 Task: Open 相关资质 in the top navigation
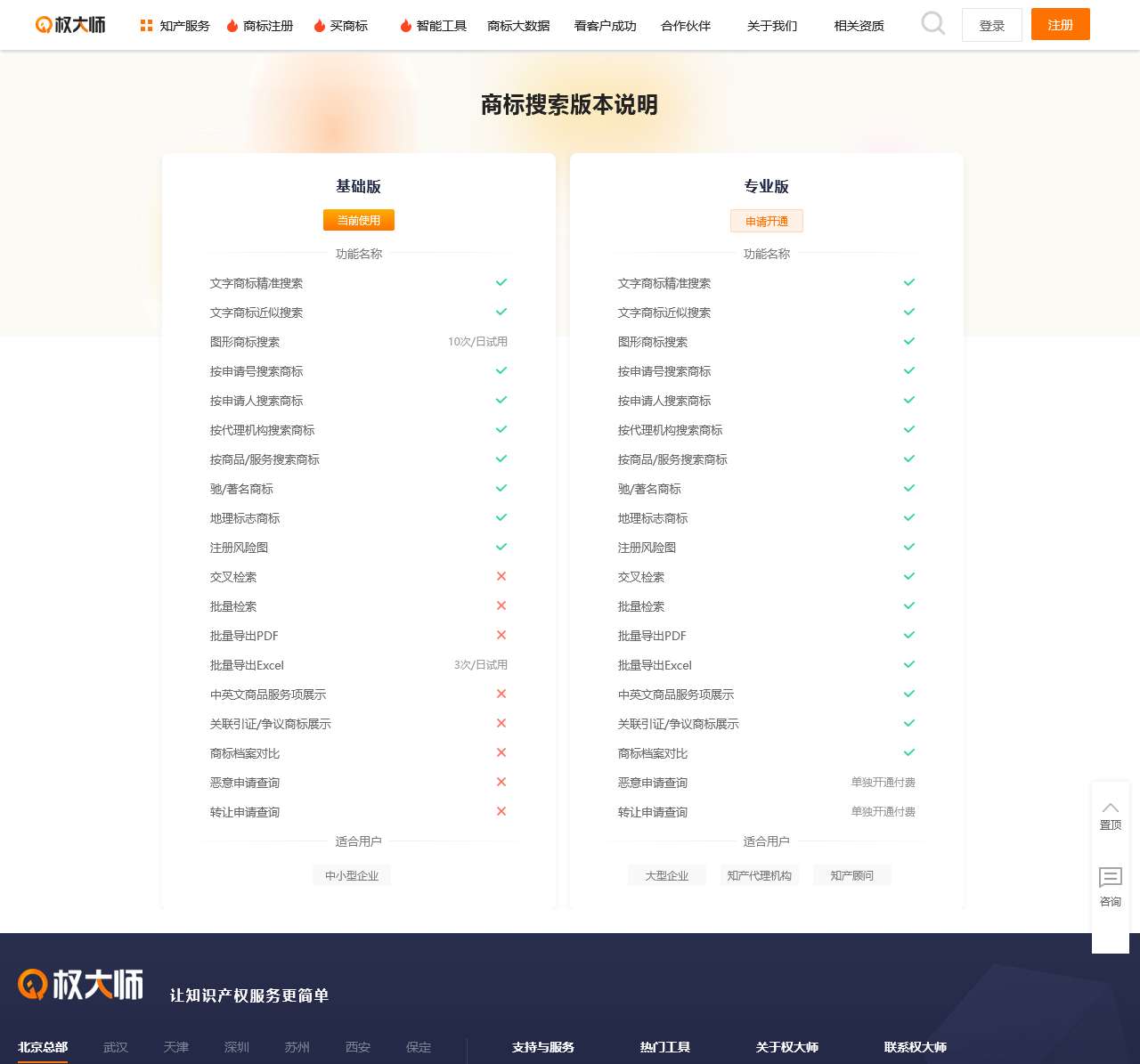(x=859, y=26)
